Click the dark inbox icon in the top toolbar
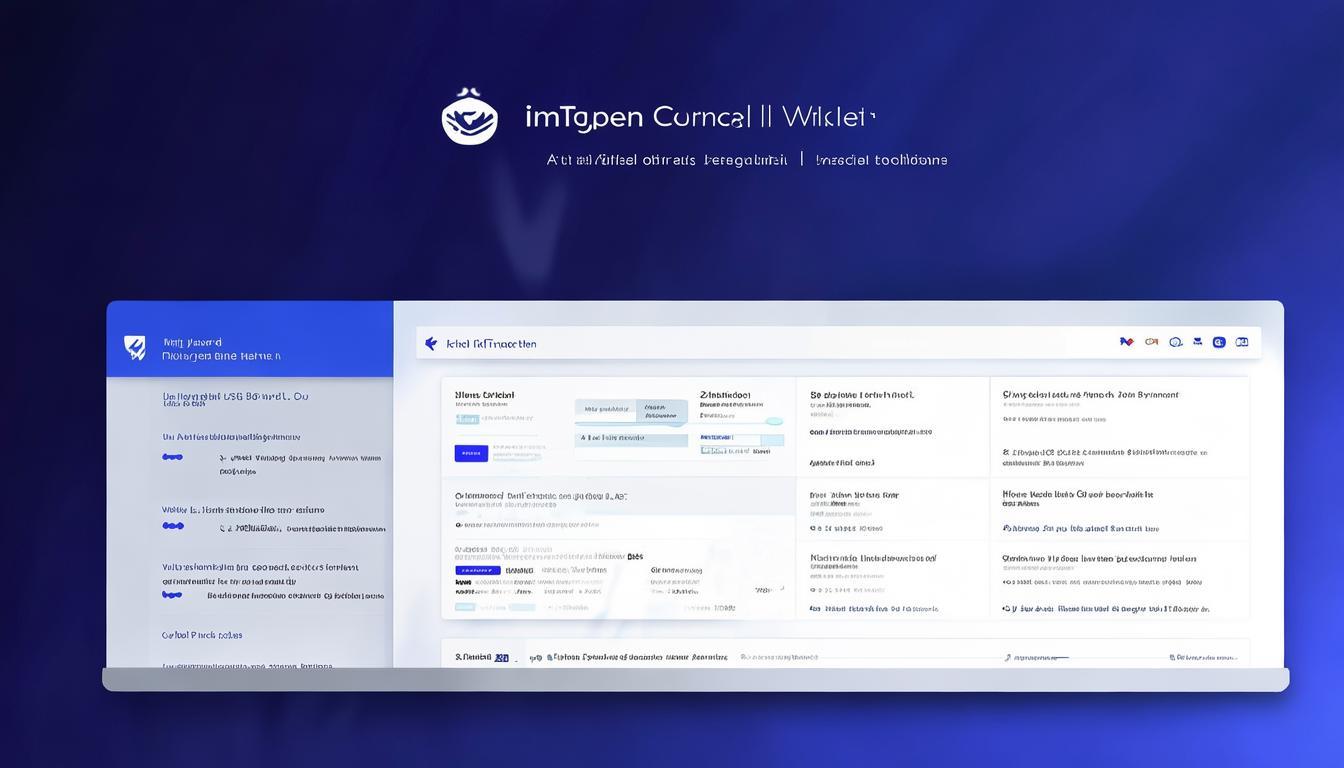The image size is (1344, 768). [x=1196, y=342]
